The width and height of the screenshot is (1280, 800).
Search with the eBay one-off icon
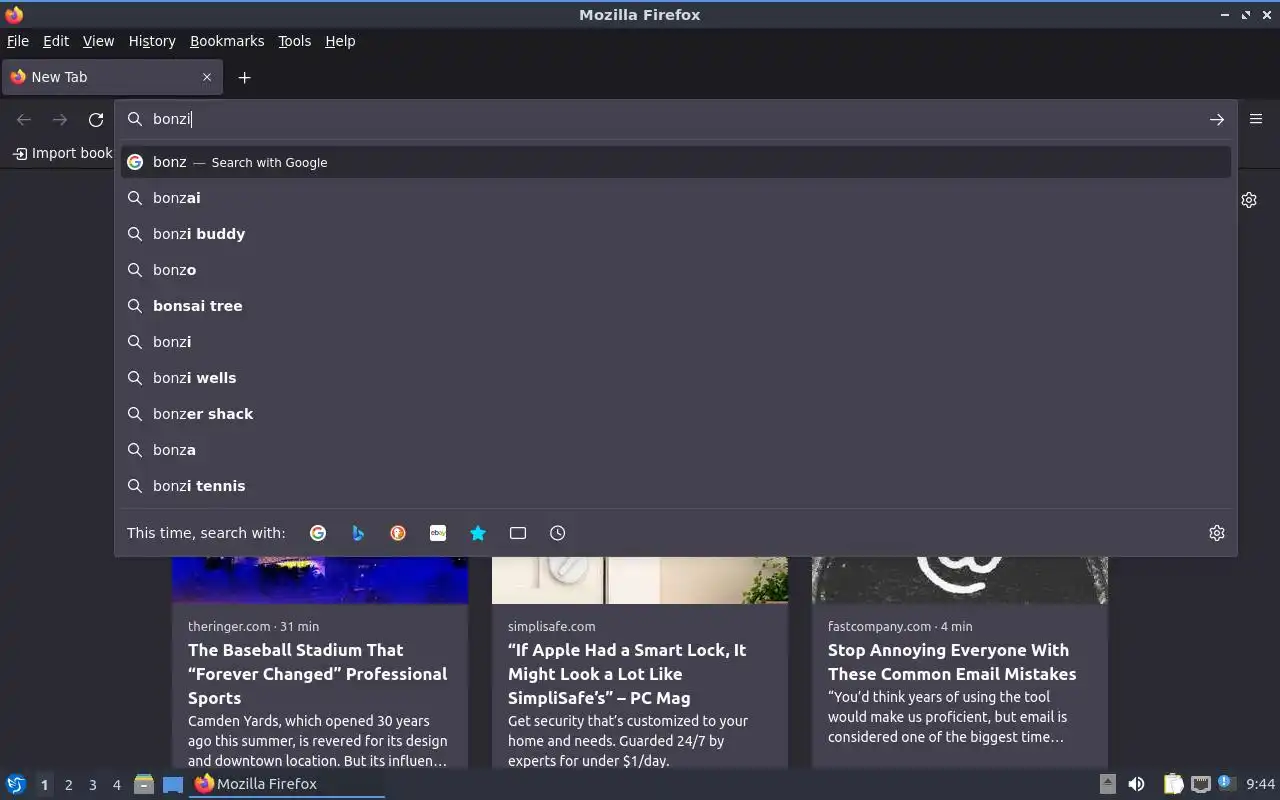pyautogui.click(x=438, y=533)
